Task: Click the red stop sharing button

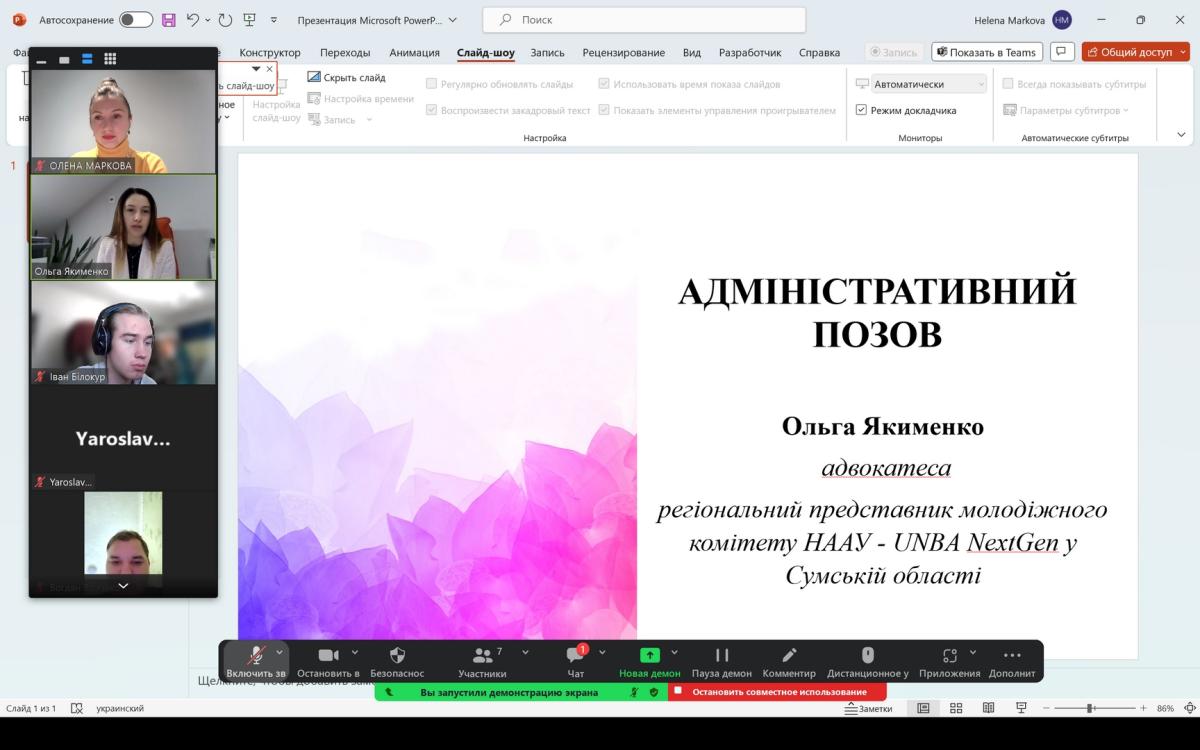Action: click(777, 692)
